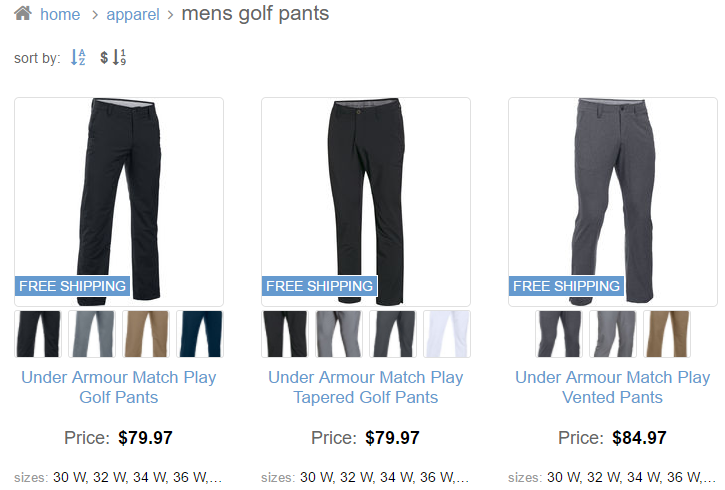Click the home icon in breadcrumb

click(23, 13)
